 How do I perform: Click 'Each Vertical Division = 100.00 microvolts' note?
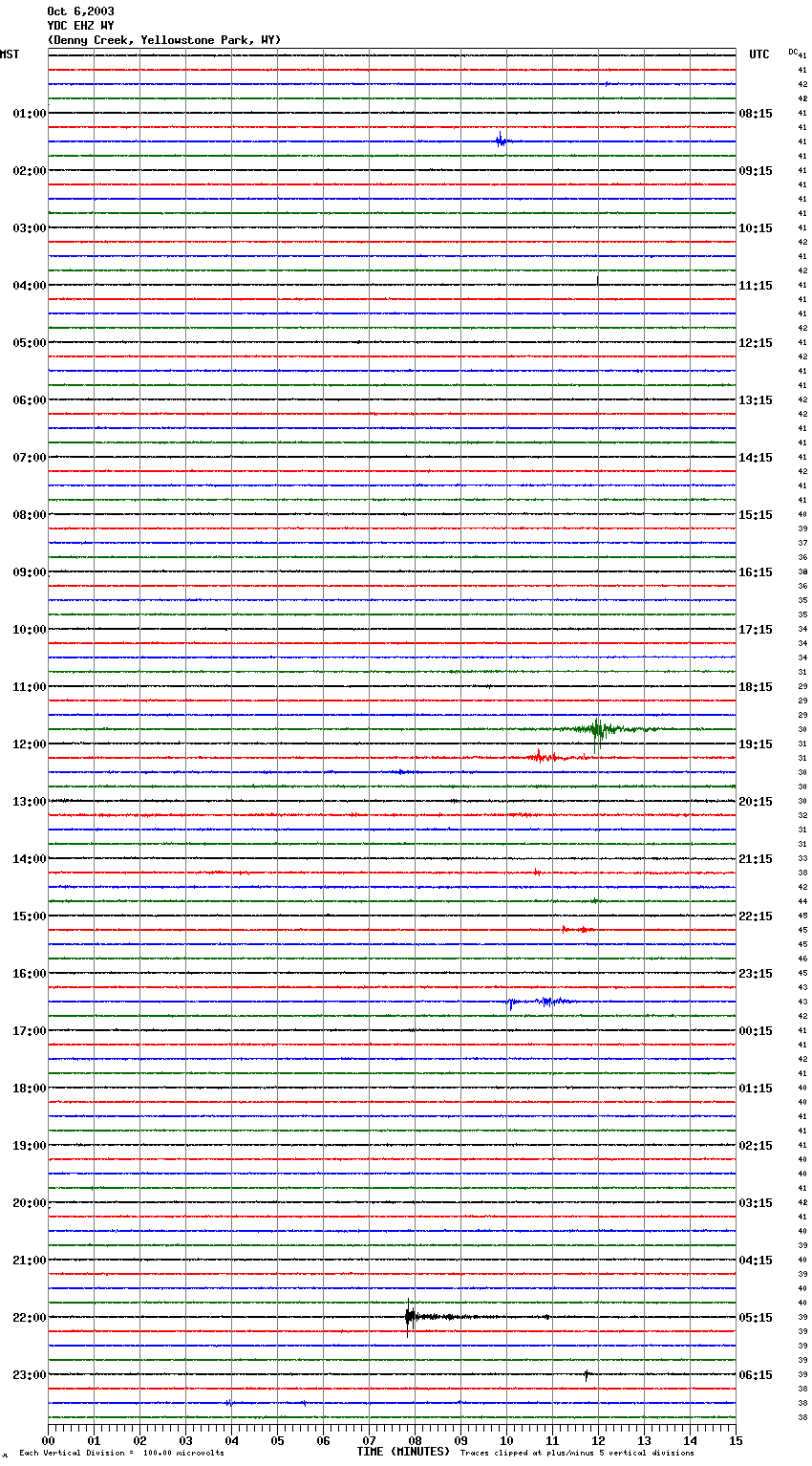(121, 1454)
